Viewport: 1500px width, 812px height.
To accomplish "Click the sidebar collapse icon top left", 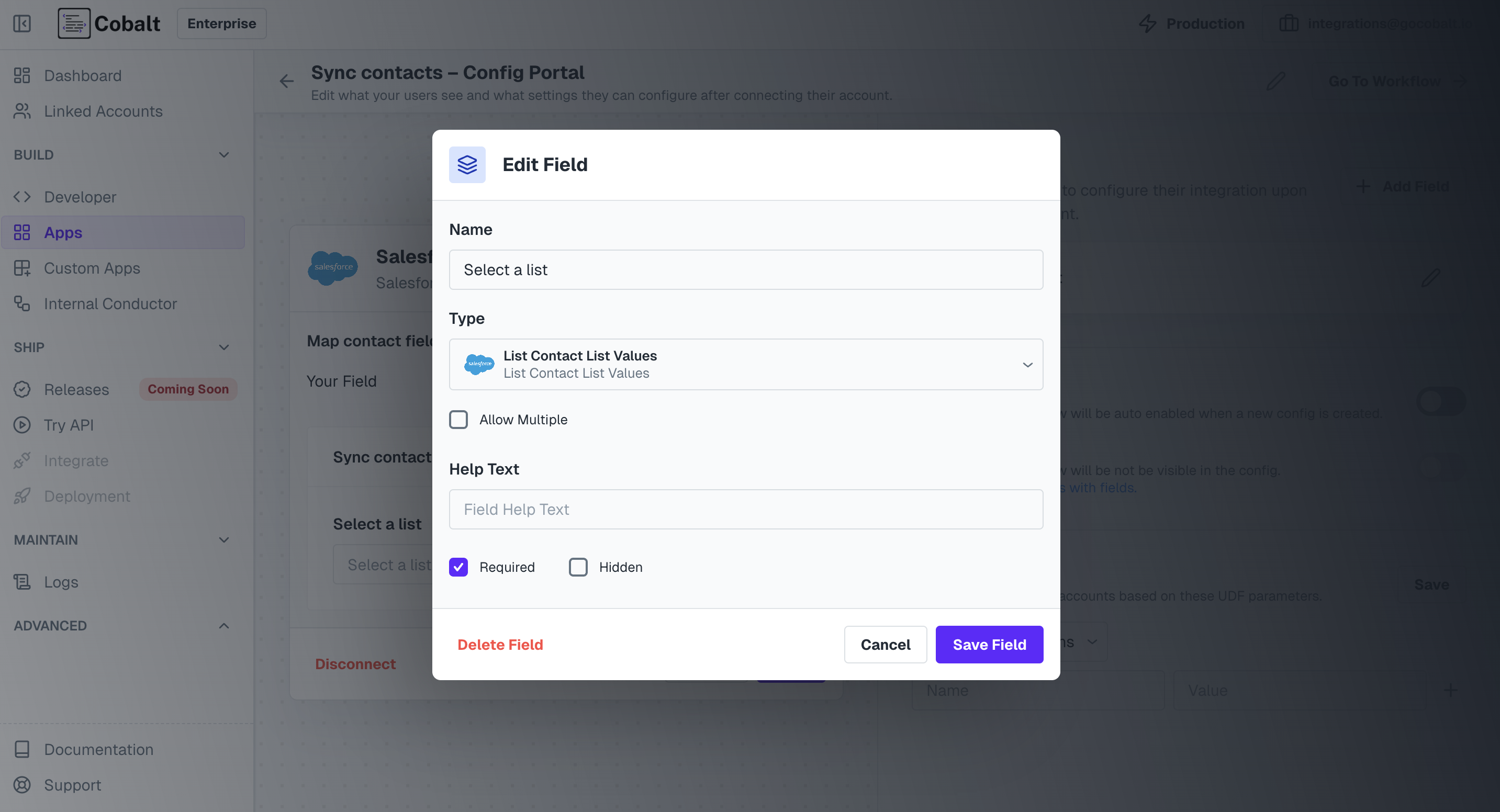I will [x=21, y=24].
